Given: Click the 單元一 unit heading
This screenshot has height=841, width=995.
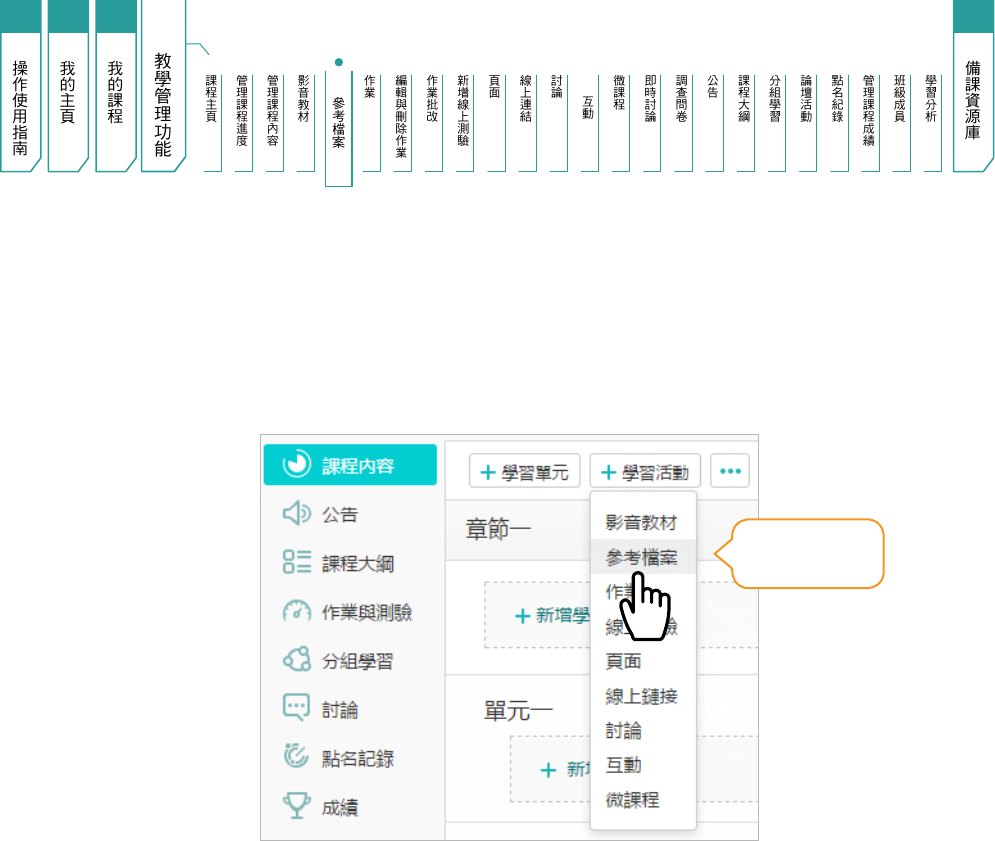Looking at the screenshot, I should (x=518, y=710).
